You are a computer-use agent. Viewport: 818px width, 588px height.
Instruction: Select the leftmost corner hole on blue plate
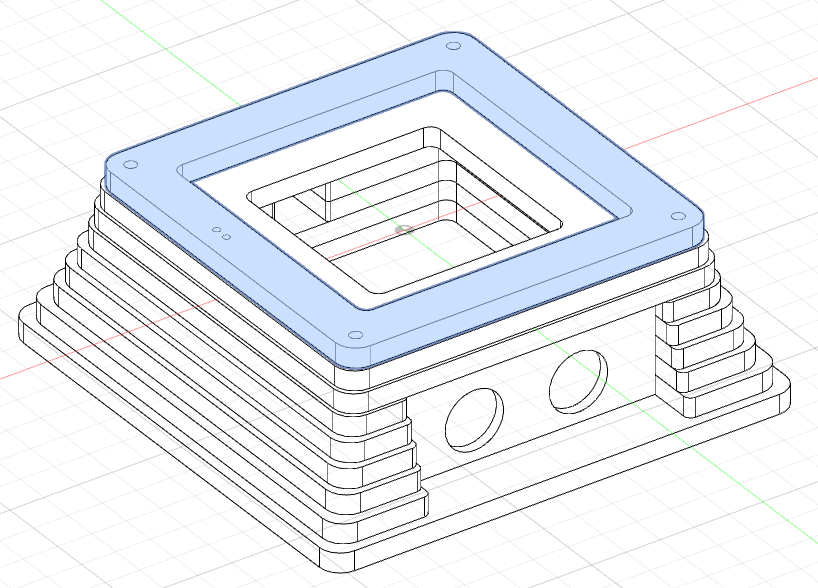[x=126, y=166]
